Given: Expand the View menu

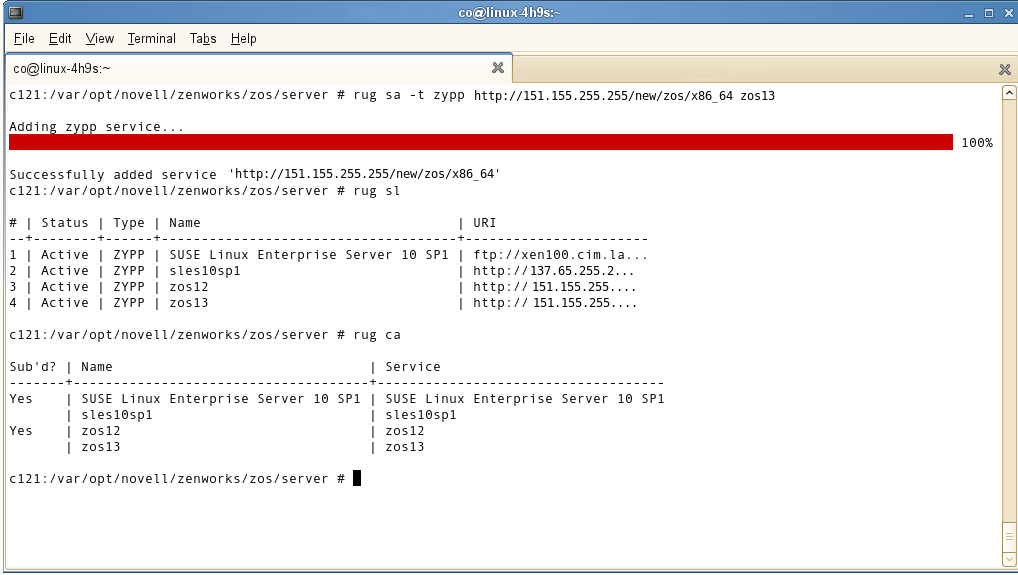Looking at the screenshot, I should 99,39.
